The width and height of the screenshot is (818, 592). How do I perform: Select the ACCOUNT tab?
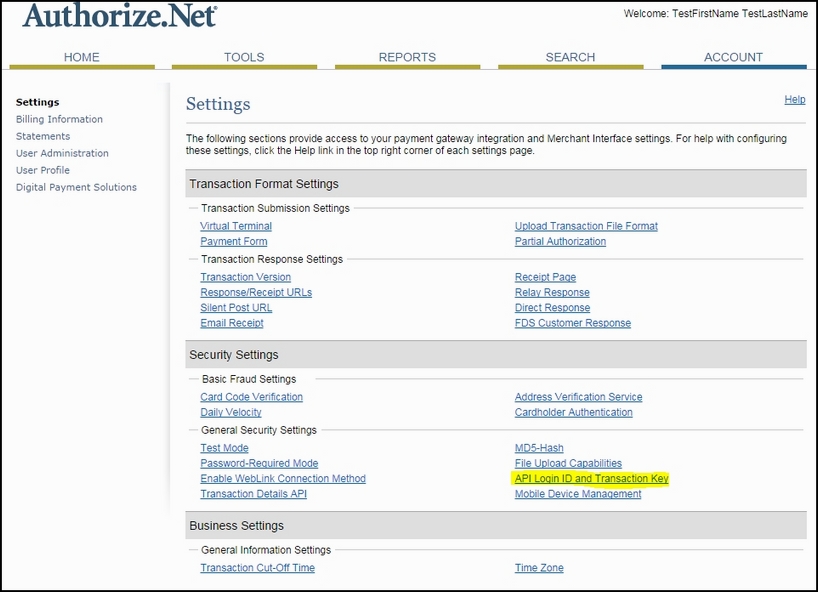(x=733, y=57)
